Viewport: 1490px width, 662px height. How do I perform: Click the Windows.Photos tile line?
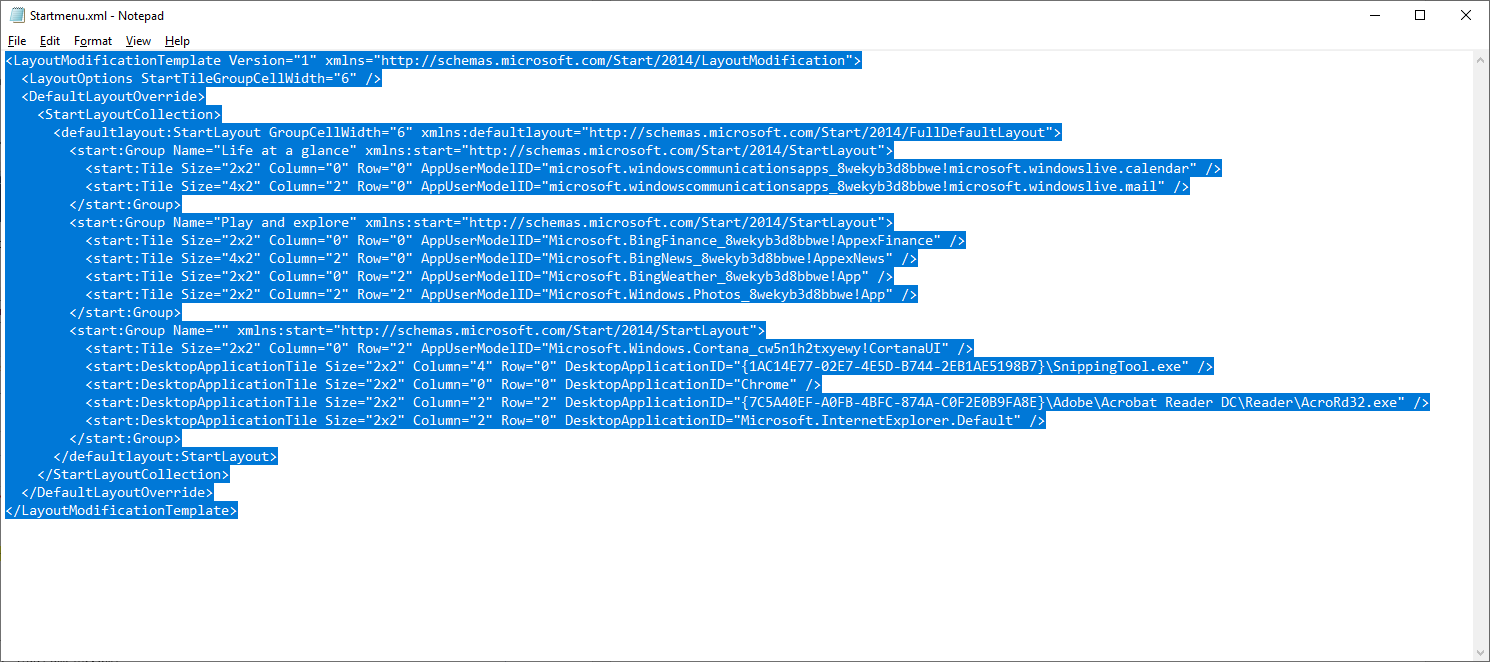501,295
